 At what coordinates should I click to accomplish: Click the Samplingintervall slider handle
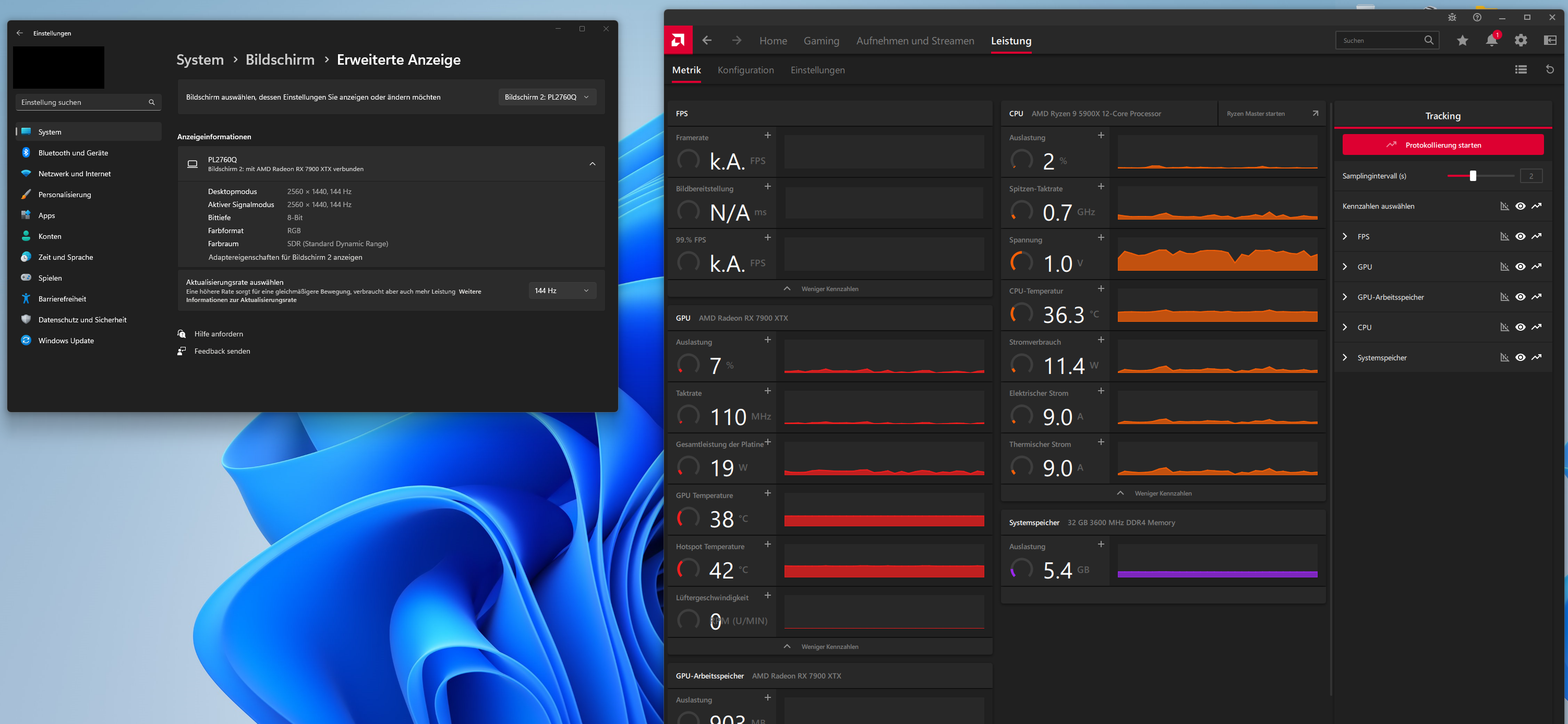(1473, 176)
